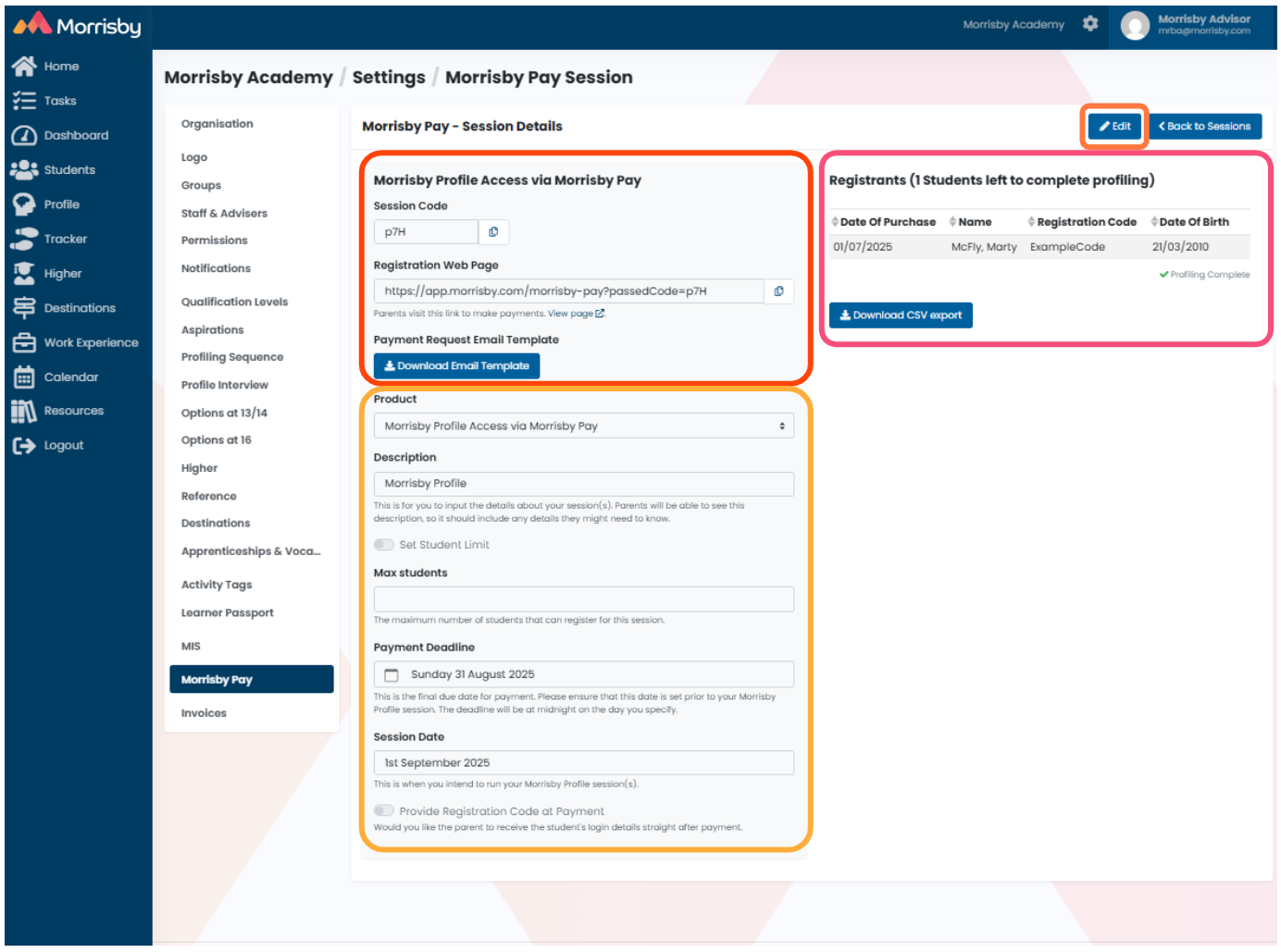Screen dimensions: 1281x952
Task: Open Learner Passport settings
Action: point(228,612)
